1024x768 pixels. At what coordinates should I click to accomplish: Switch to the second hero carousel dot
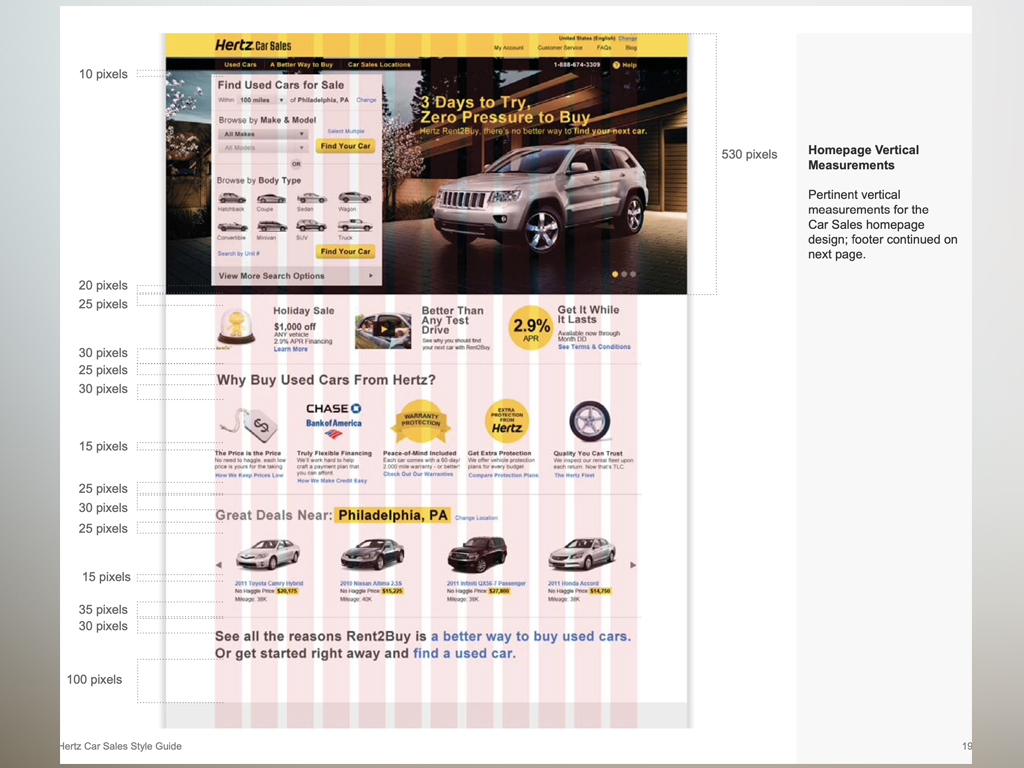click(623, 274)
